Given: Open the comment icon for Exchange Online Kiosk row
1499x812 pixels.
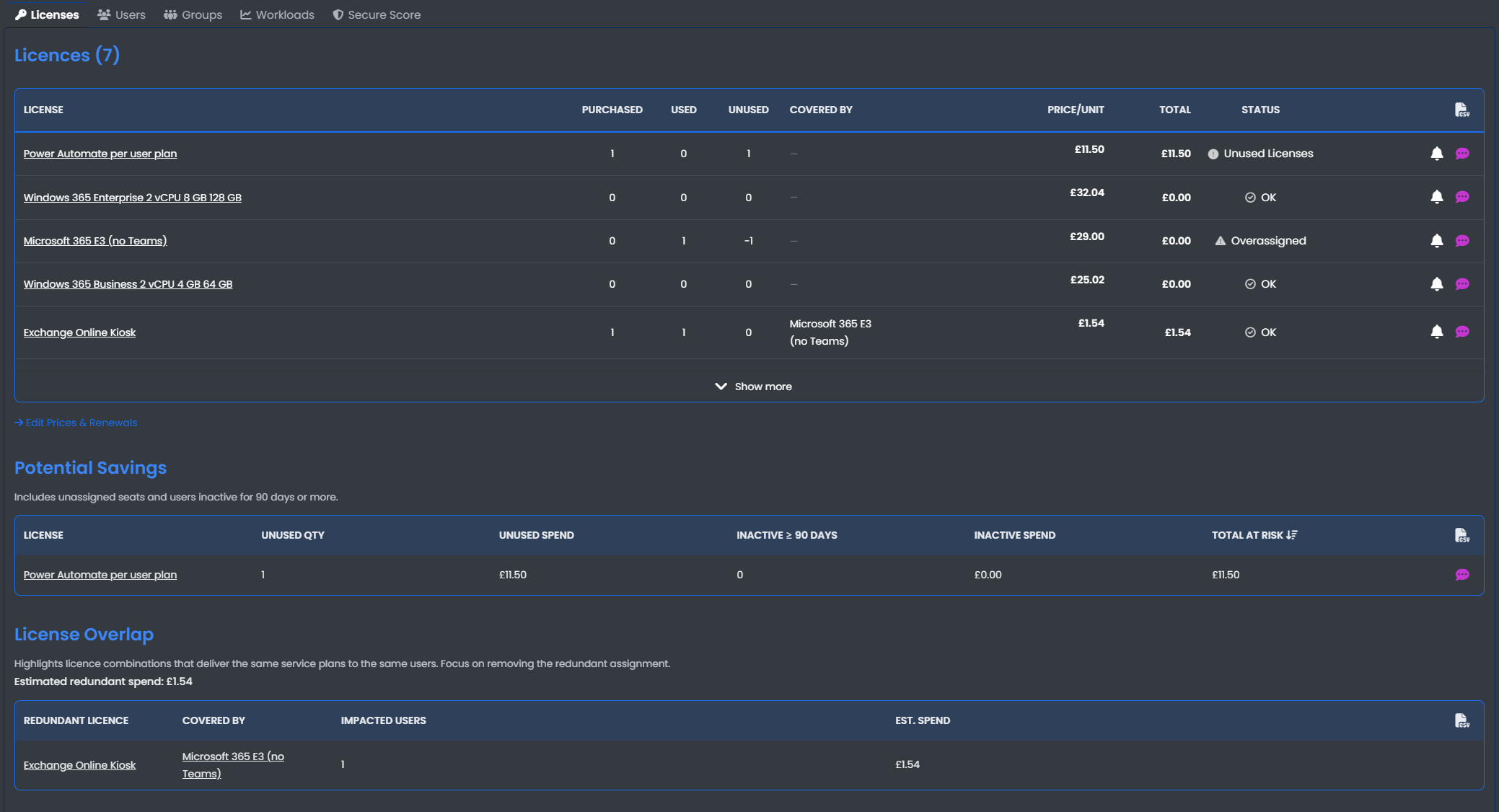Looking at the screenshot, I should (1462, 332).
